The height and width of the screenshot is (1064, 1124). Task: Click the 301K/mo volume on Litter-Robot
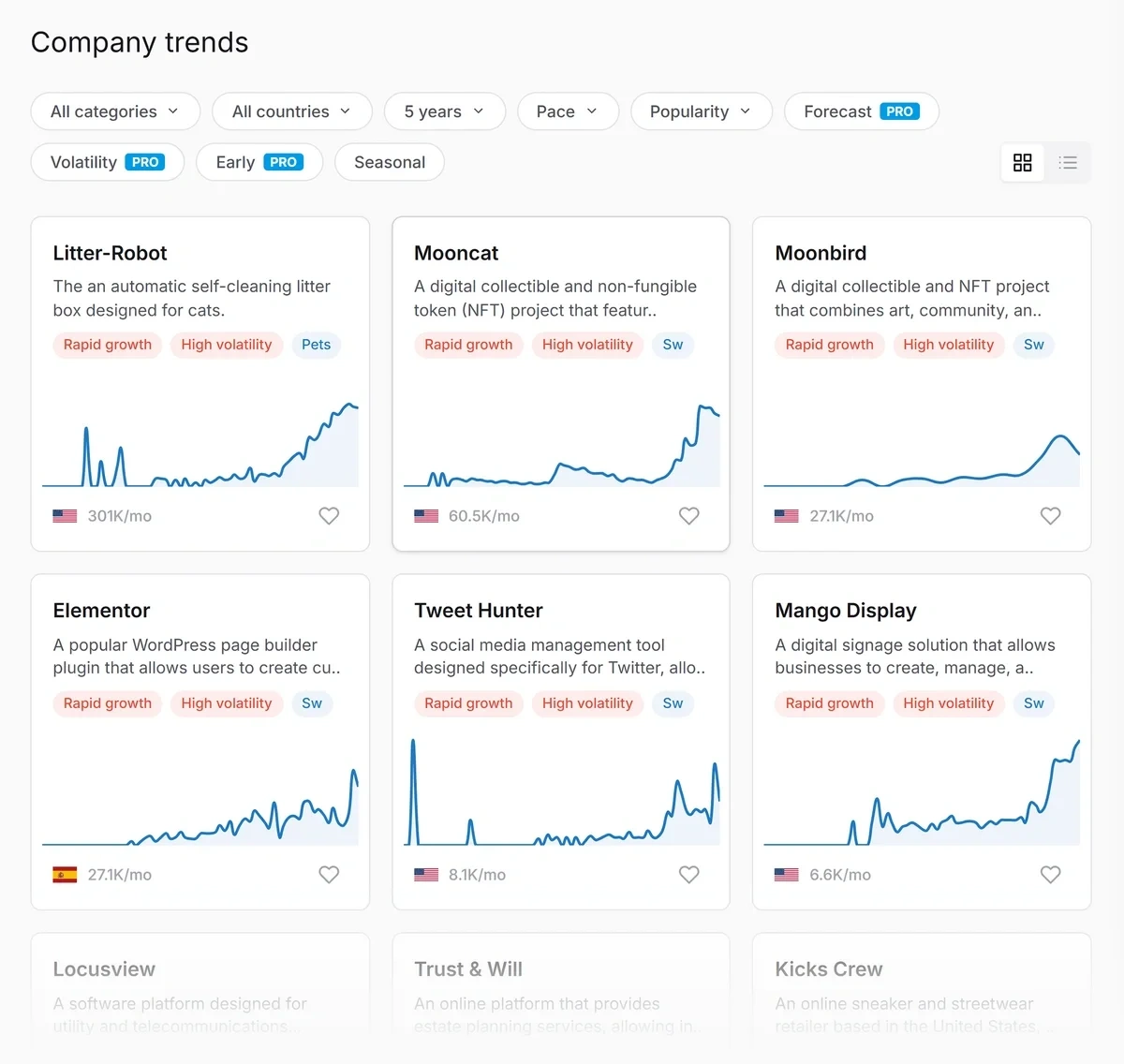coord(120,516)
